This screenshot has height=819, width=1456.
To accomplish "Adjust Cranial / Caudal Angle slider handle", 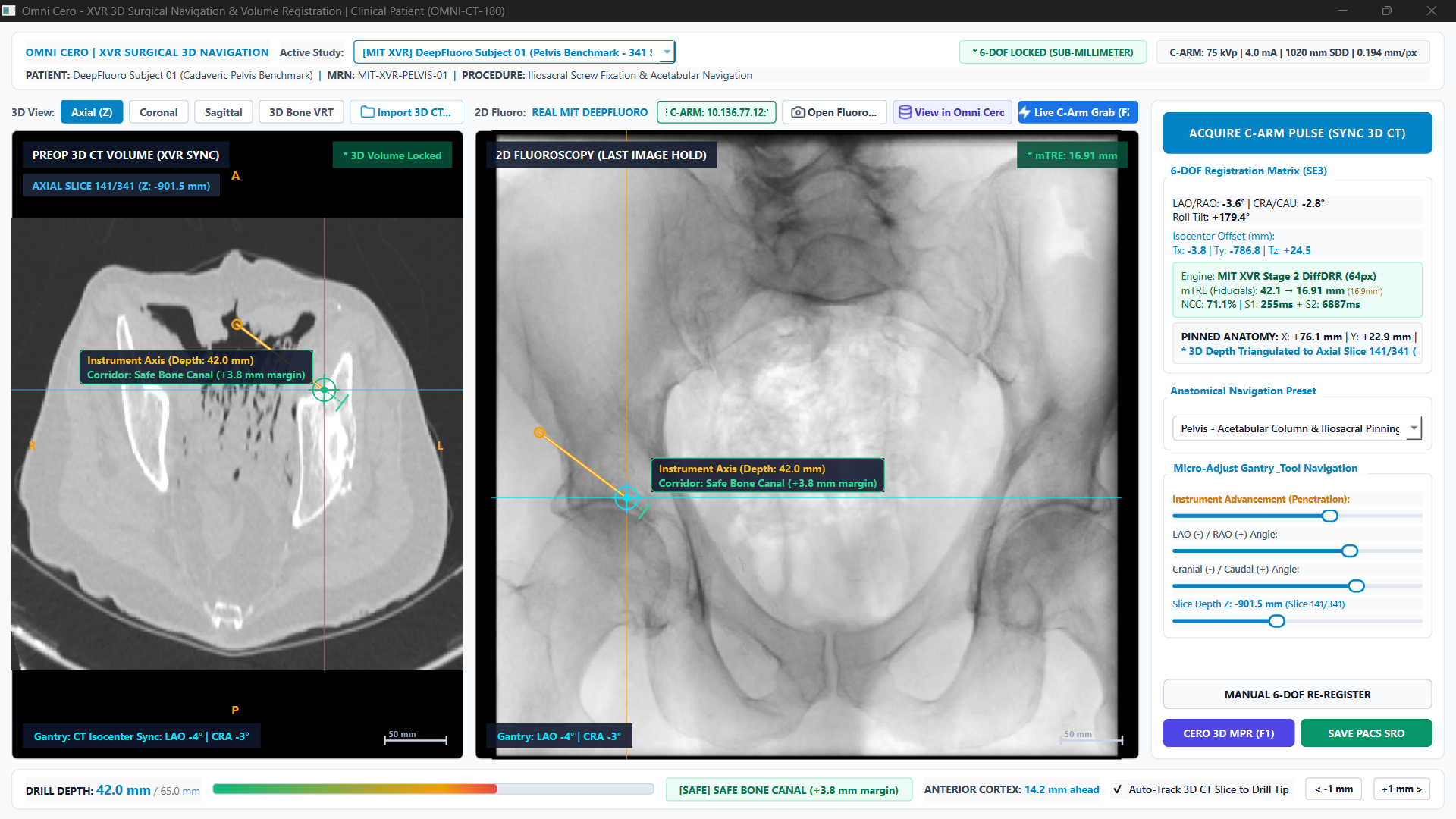I will (x=1356, y=586).
